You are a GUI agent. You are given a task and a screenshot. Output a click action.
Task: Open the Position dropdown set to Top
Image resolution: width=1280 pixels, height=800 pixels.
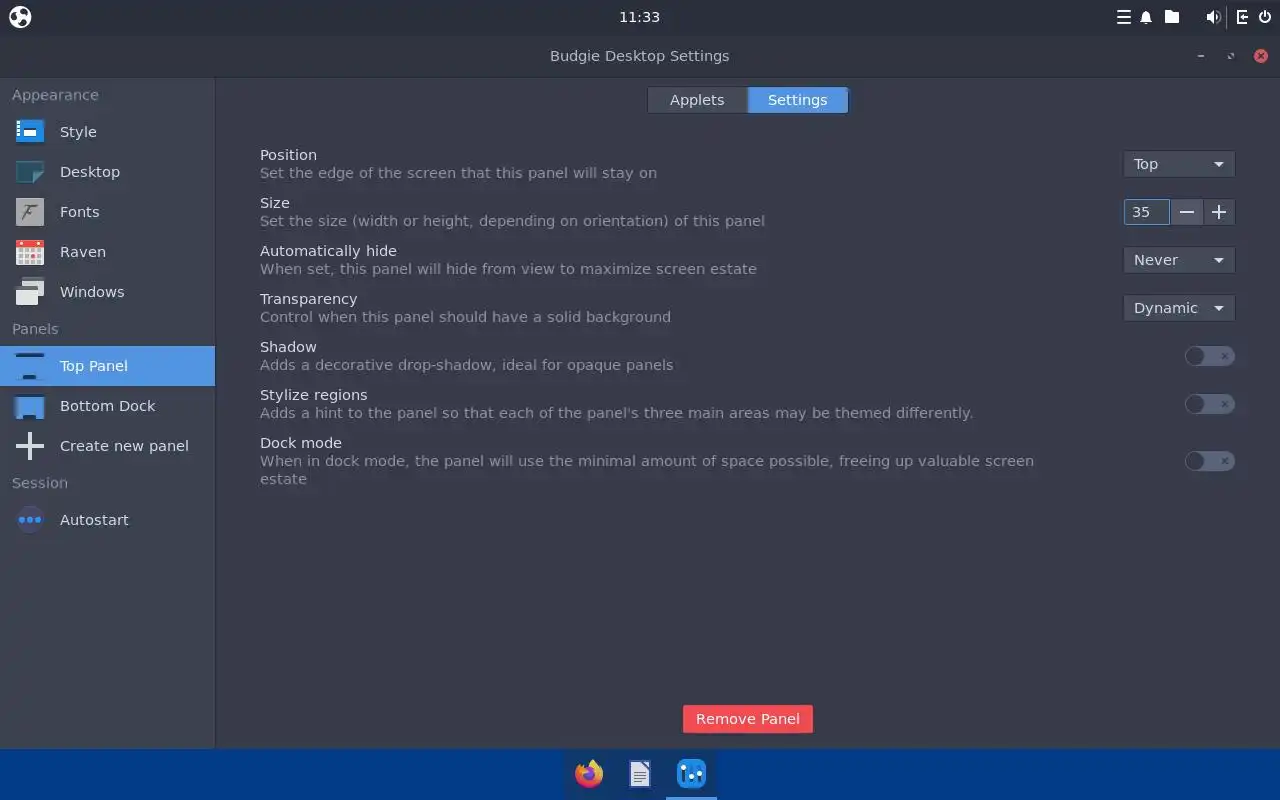coord(1179,164)
